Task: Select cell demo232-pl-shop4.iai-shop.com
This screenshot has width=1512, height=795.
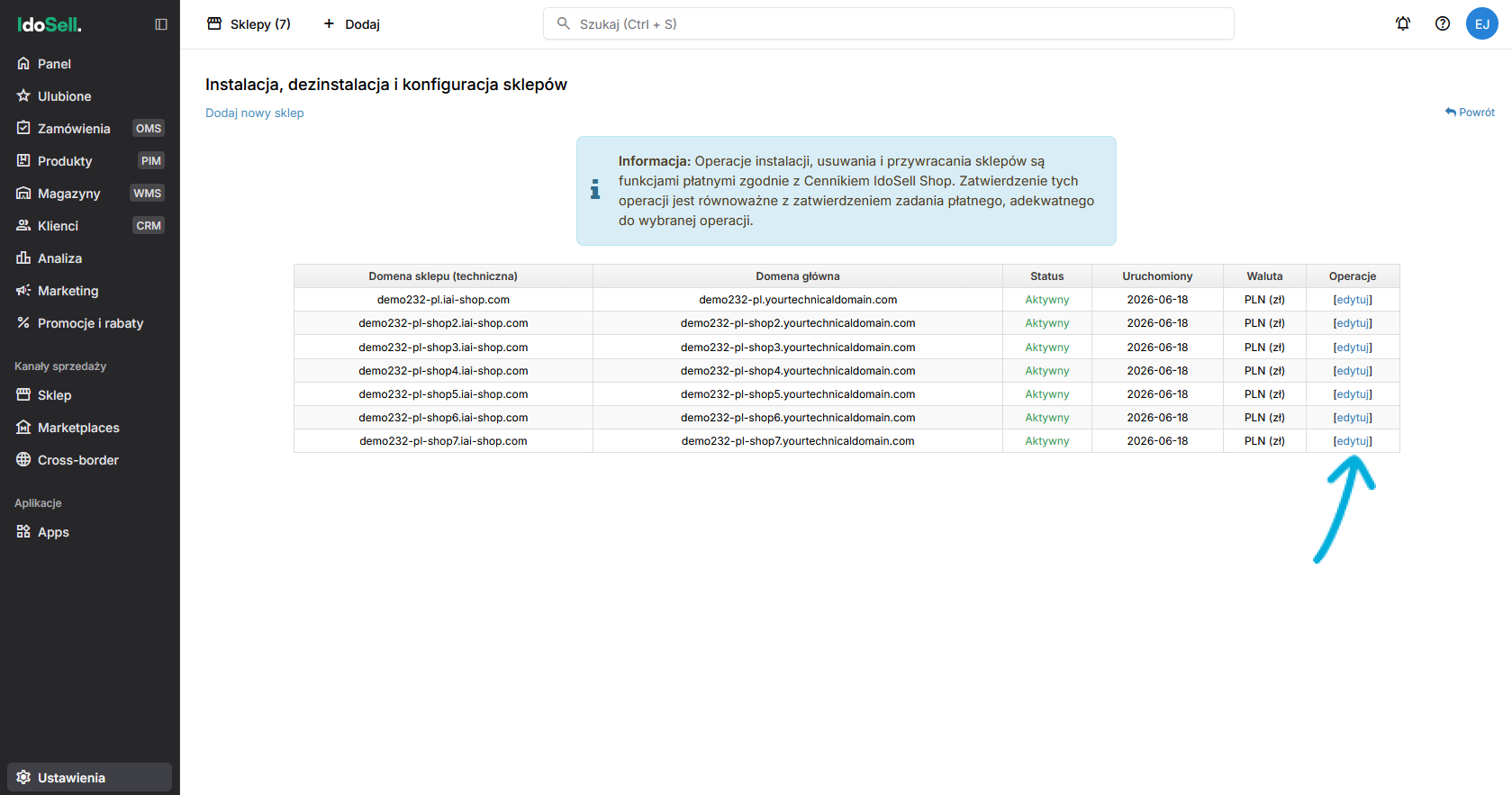Action: click(x=443, y=371)
